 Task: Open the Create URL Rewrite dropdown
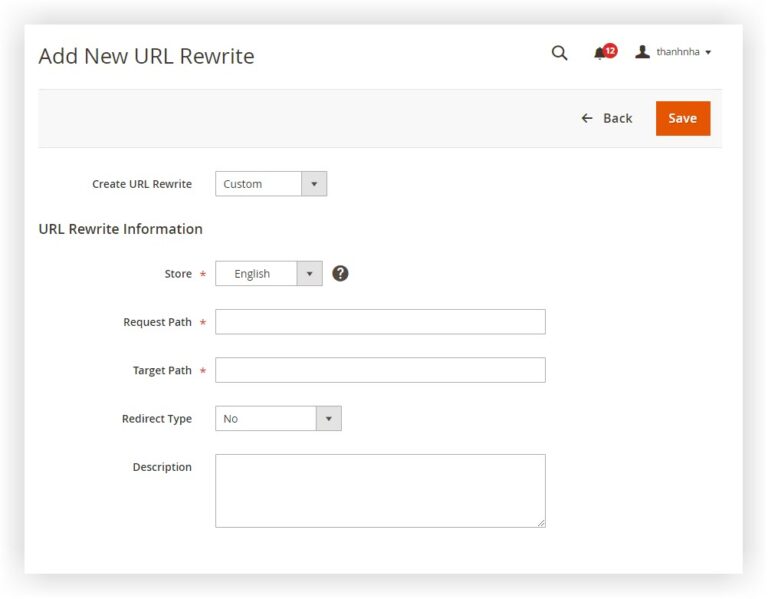[270, 184]
